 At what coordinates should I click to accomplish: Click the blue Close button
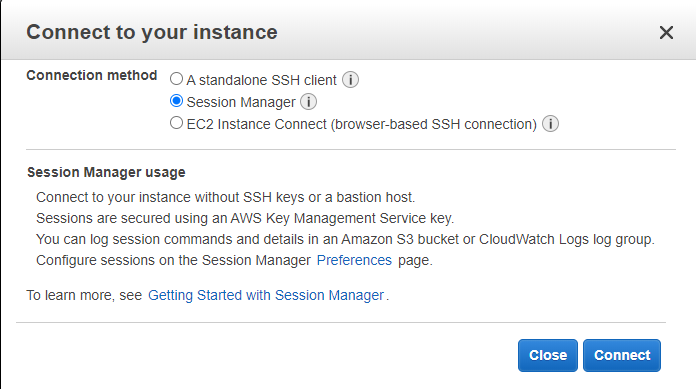pyautogui.click(x=548, y=355)
